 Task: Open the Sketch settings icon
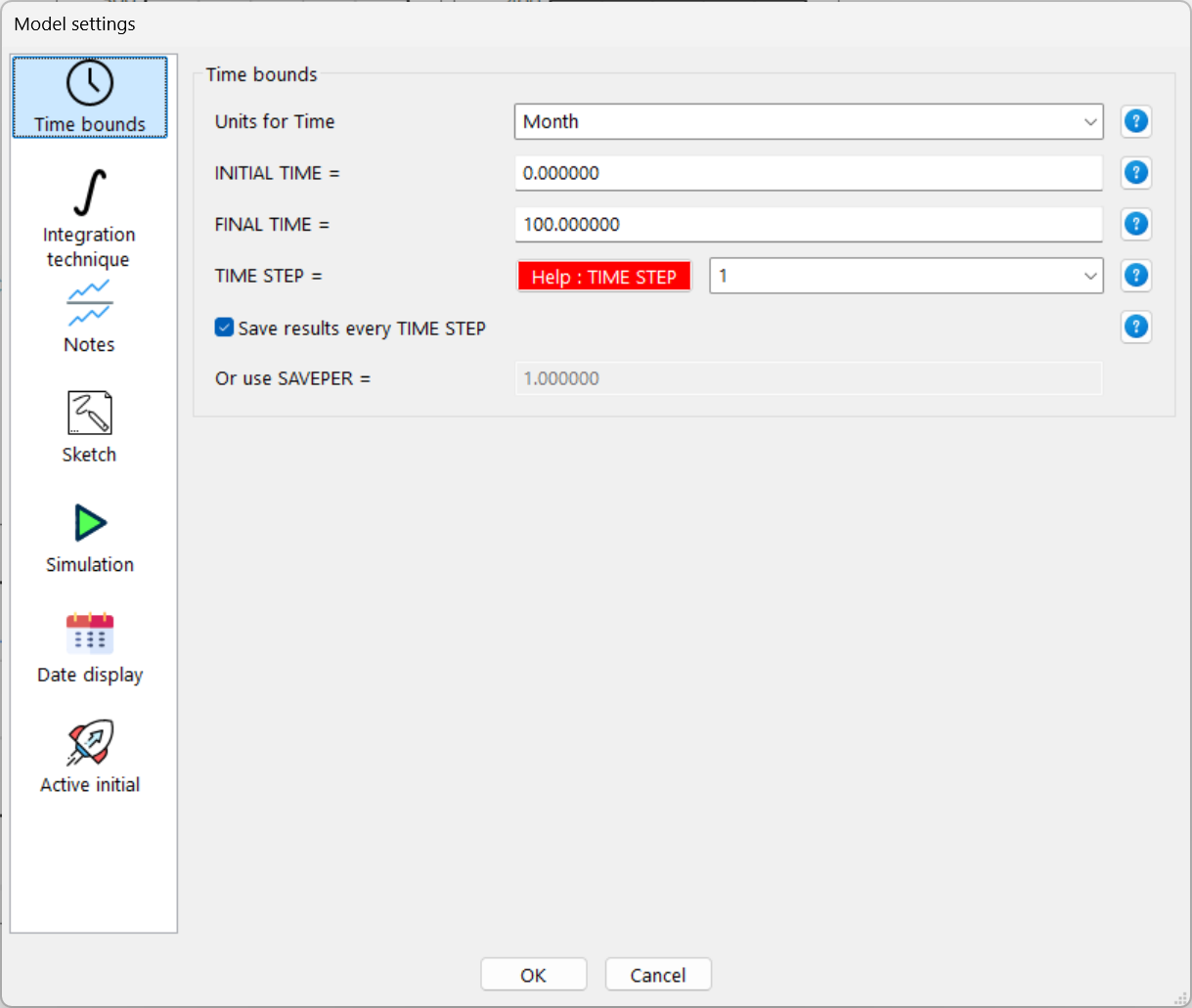tap(89, 425)
